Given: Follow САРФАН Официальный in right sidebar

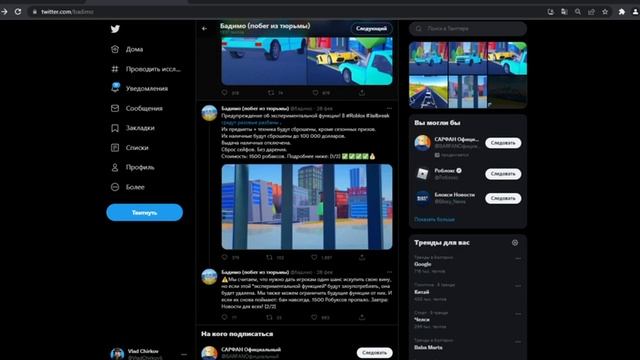Looking at the screenshot, I should 503,143.
